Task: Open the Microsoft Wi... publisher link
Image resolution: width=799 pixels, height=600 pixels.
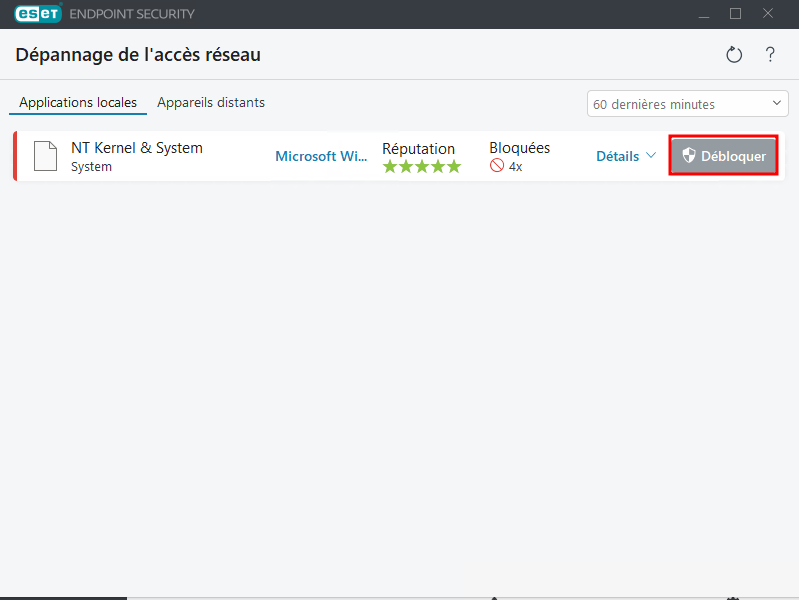Action: [321, 156]
